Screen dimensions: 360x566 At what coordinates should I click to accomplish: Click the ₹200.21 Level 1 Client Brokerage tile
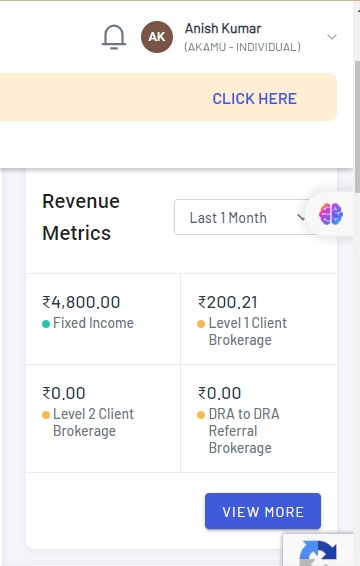pyautogui.click(x=259, y=319)
